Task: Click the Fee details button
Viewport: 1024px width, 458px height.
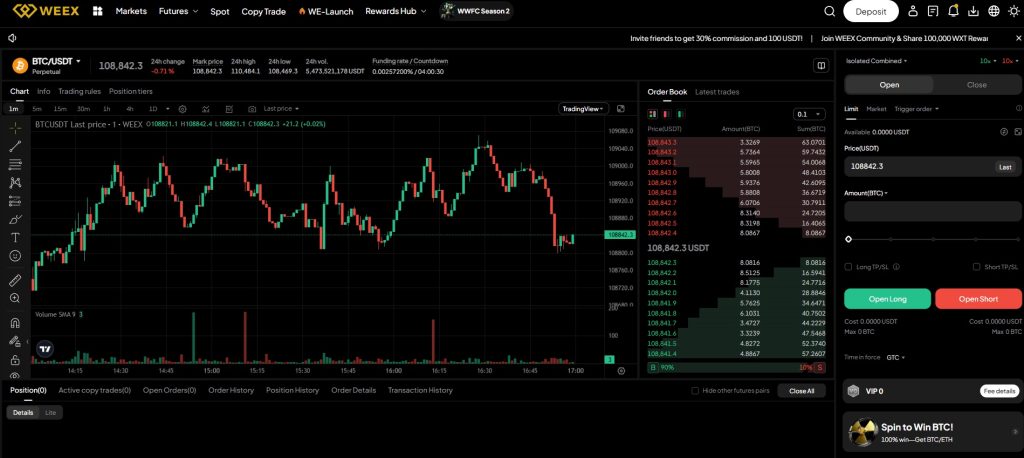Action: [x=999, y=391]
